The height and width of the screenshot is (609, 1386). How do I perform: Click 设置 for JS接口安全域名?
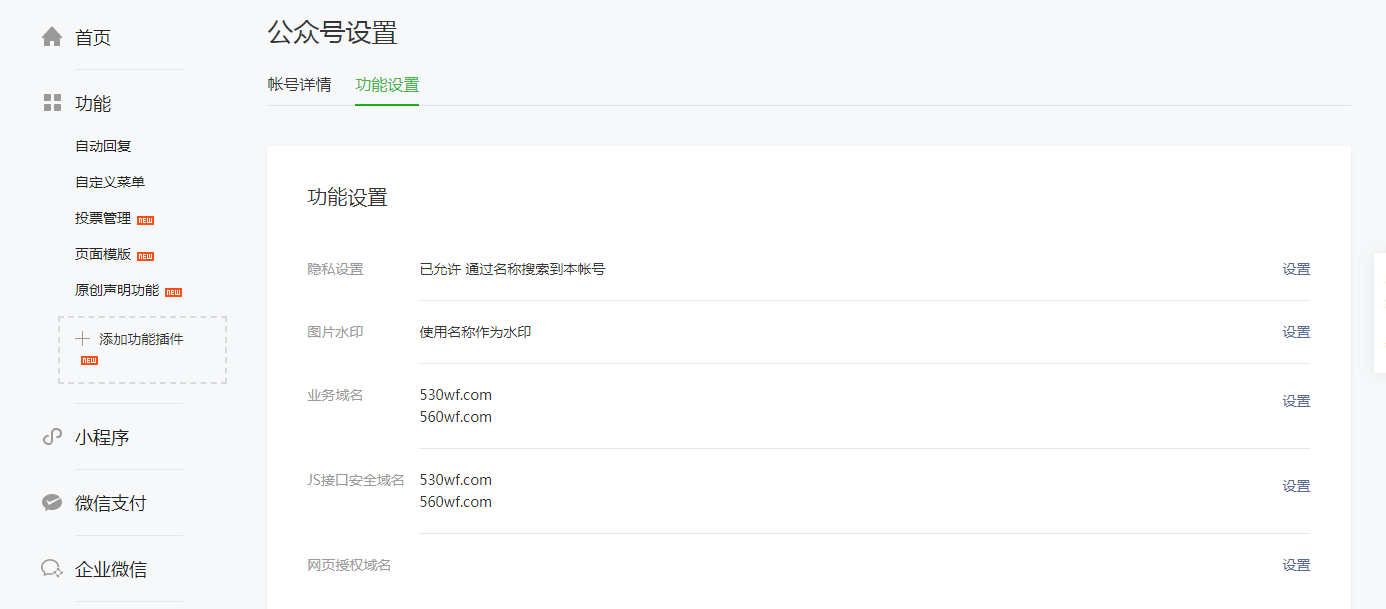click(1296, 486)
